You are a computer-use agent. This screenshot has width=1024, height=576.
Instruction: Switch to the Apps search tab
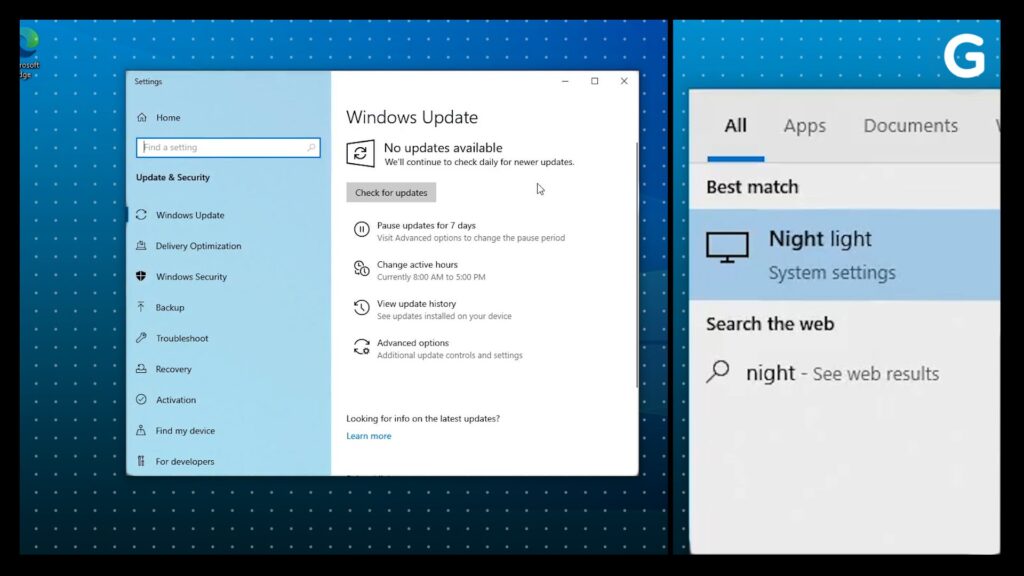coord(804,126)
